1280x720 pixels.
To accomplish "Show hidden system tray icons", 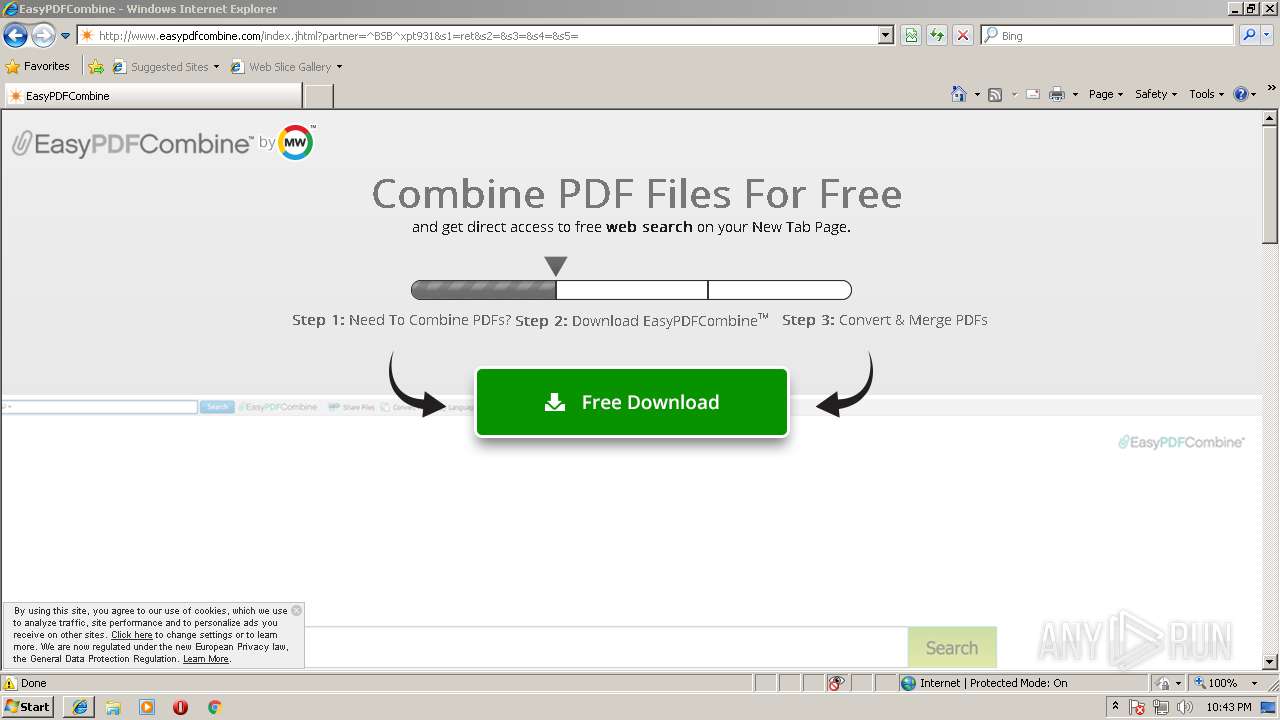I will coord(1116,707).
